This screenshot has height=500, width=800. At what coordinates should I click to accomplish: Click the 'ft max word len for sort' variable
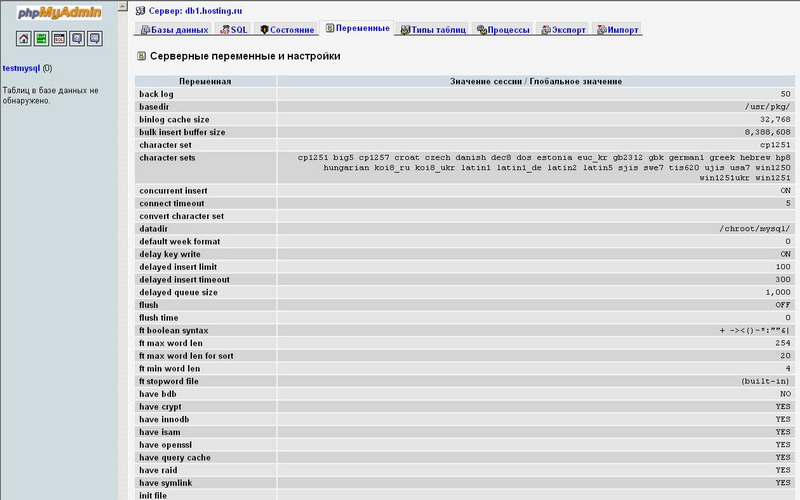[186, 356]
